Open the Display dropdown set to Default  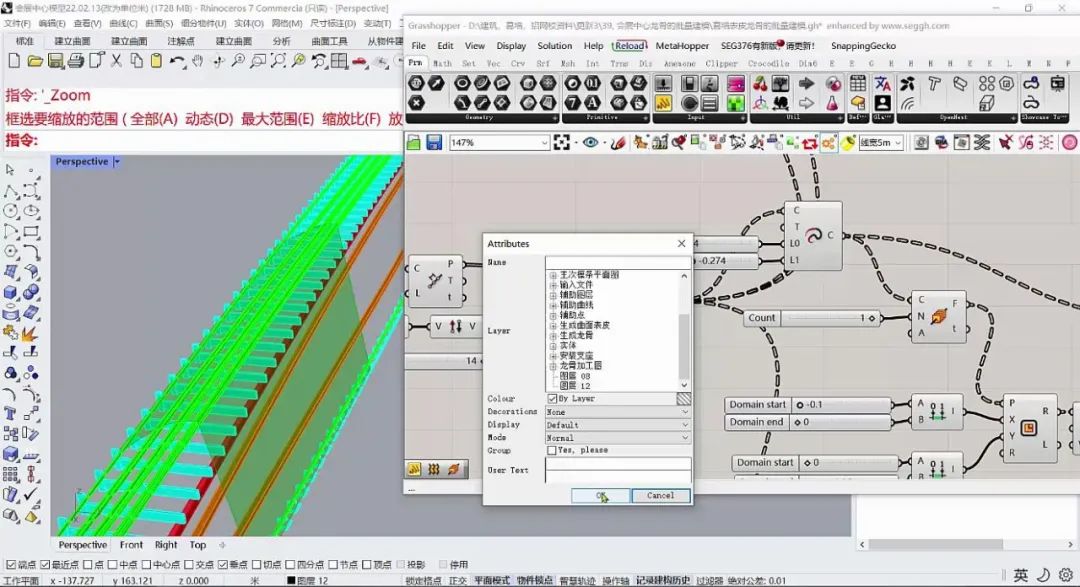point(618,424)
